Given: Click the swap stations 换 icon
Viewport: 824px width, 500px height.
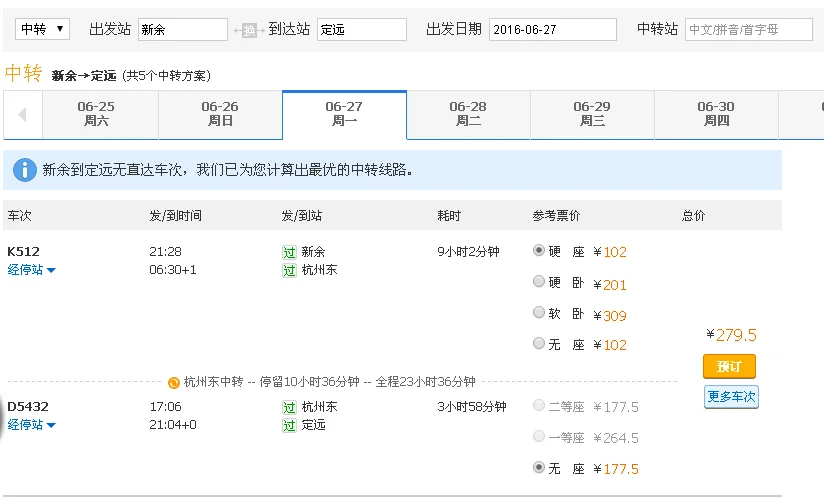Looking at the screenshot, I should pos(249,30).
